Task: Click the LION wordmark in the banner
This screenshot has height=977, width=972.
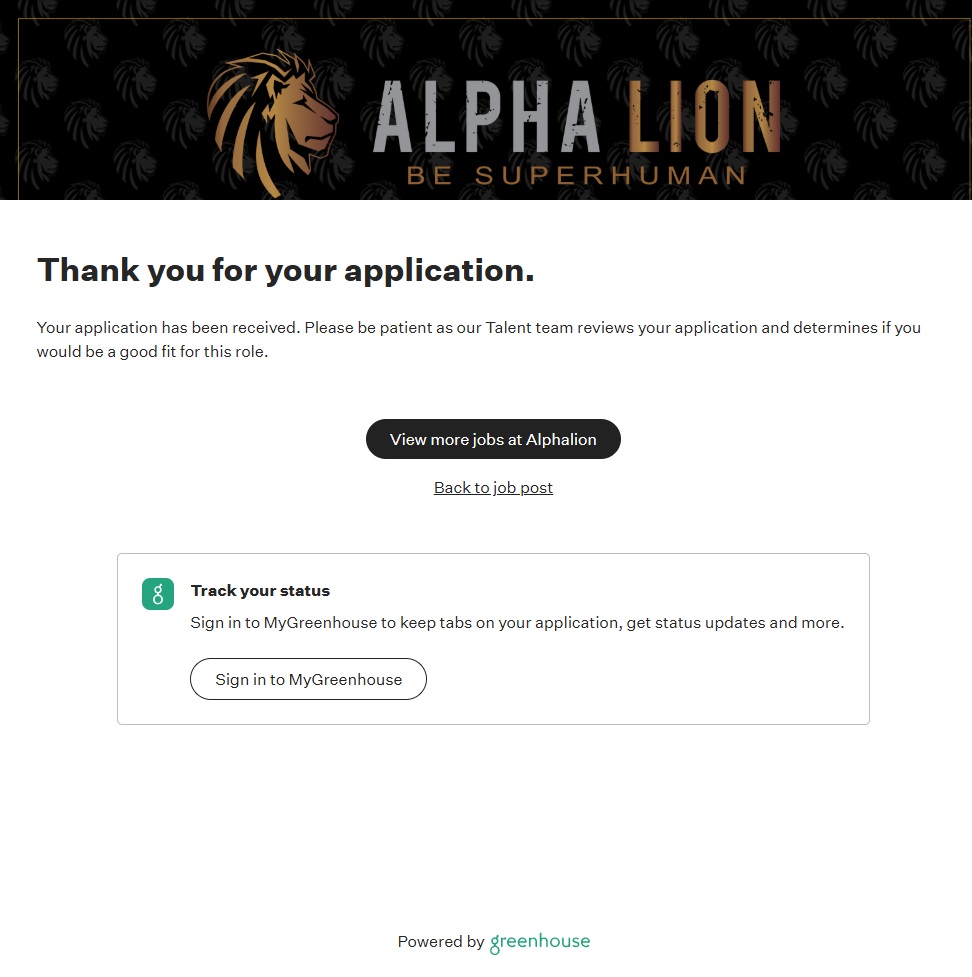Action: click(705, 117)
